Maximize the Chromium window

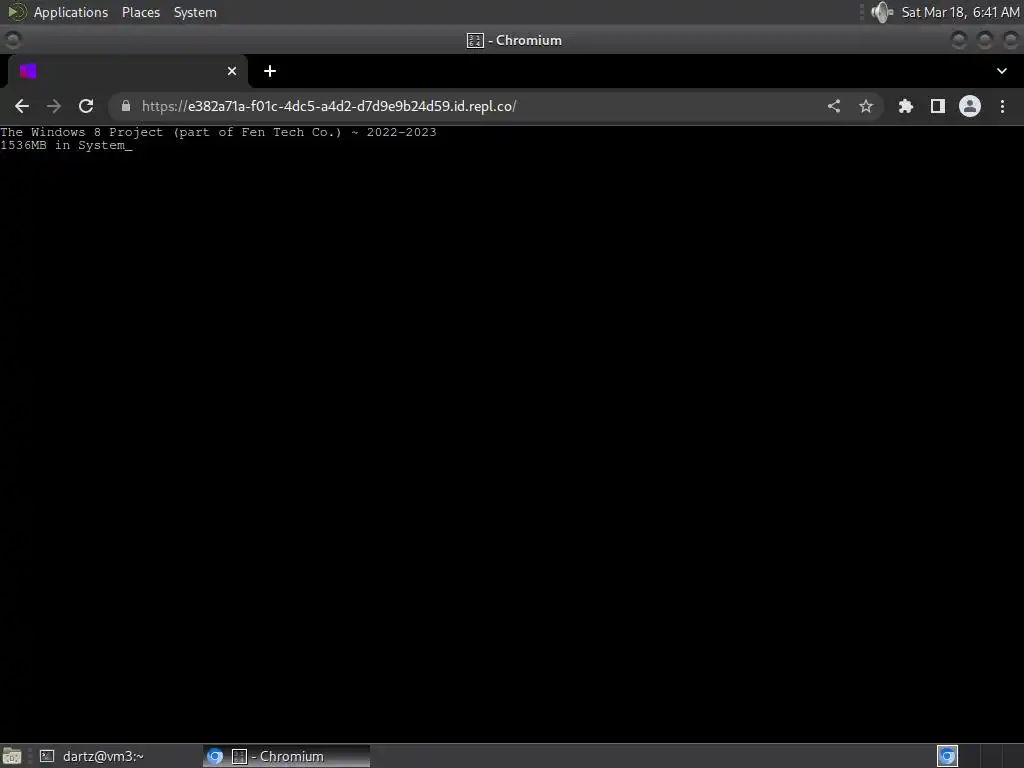[985, 40]
